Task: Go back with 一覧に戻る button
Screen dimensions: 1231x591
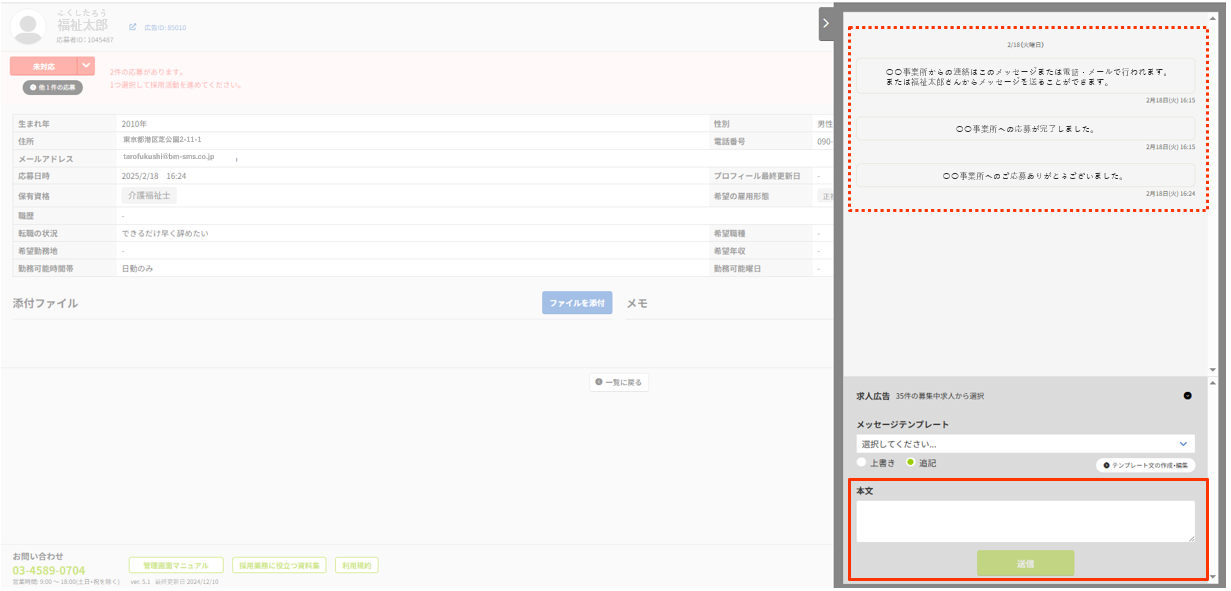Action: coord(619,382)
